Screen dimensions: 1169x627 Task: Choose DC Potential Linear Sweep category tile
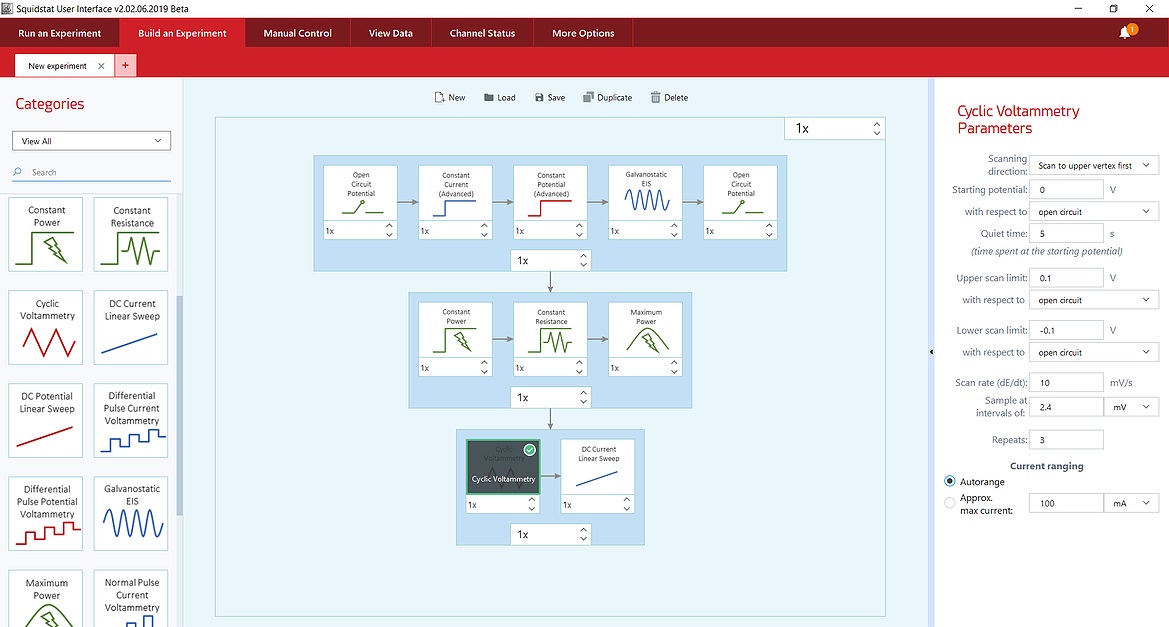(x=47, y=420)
